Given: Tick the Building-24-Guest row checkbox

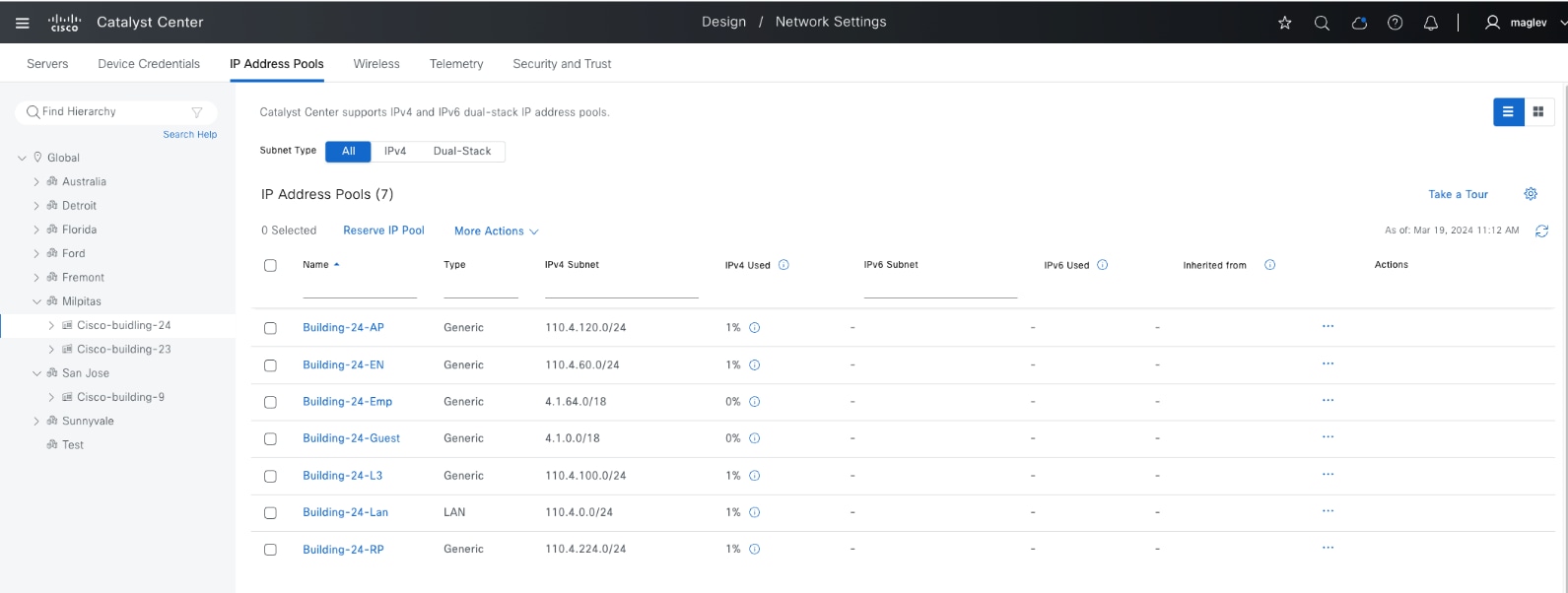Looking at the screenshot, I should pyautogui.click(x=270, y=439).
